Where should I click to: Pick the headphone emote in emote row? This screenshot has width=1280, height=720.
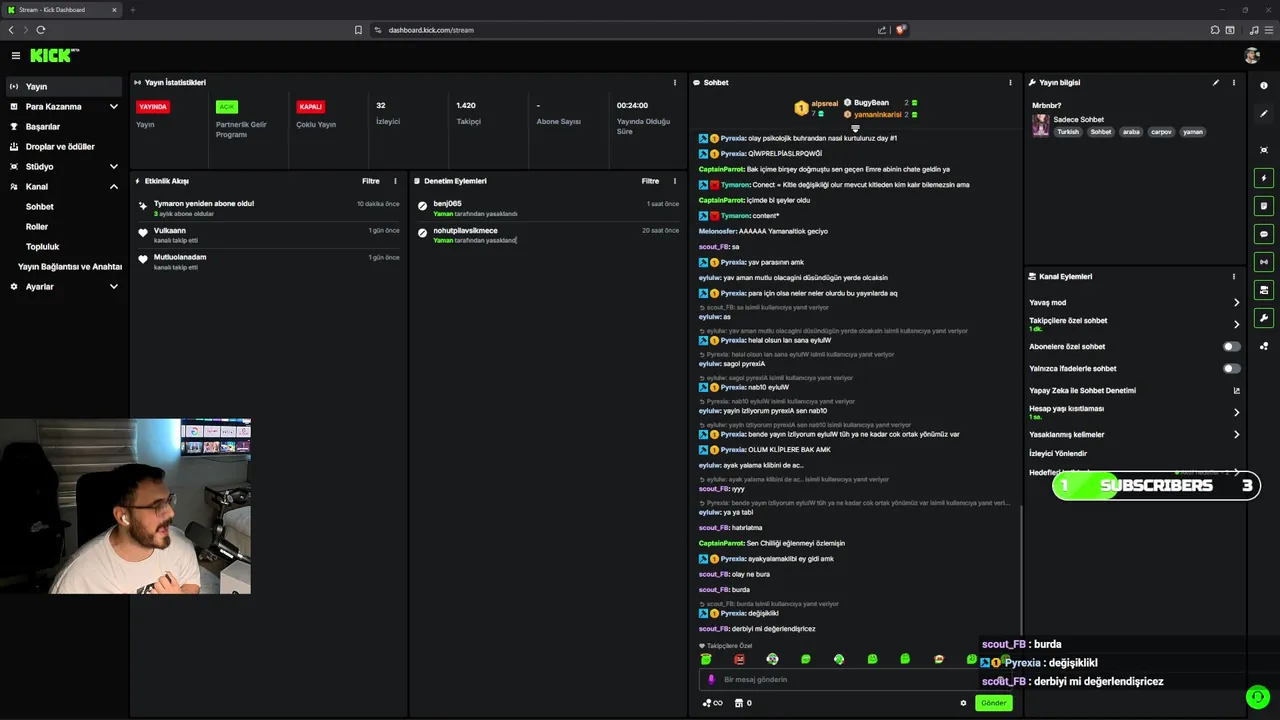pyautogui.click(x=772, y=659)
